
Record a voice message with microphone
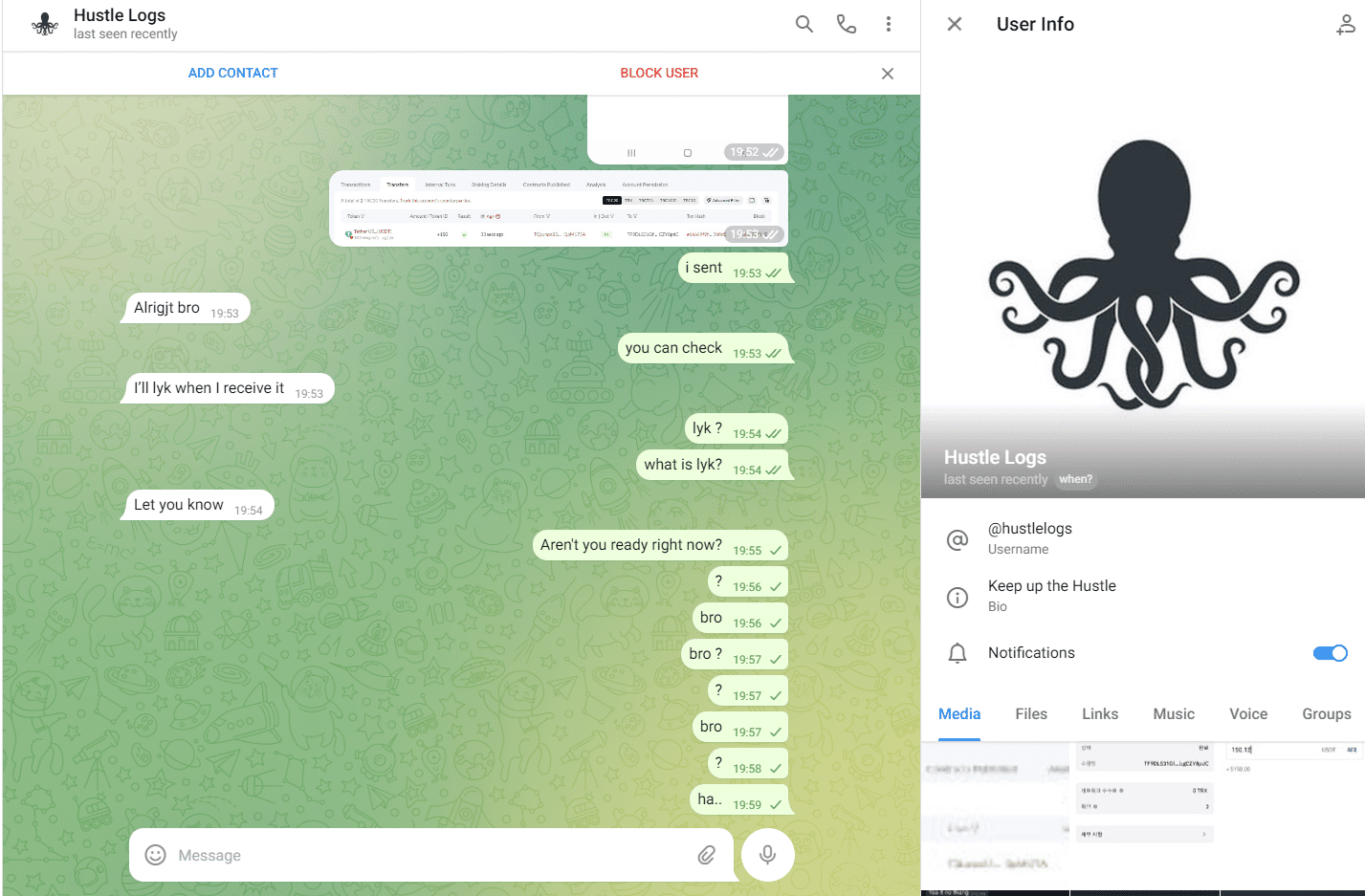(x=767, y=854)
